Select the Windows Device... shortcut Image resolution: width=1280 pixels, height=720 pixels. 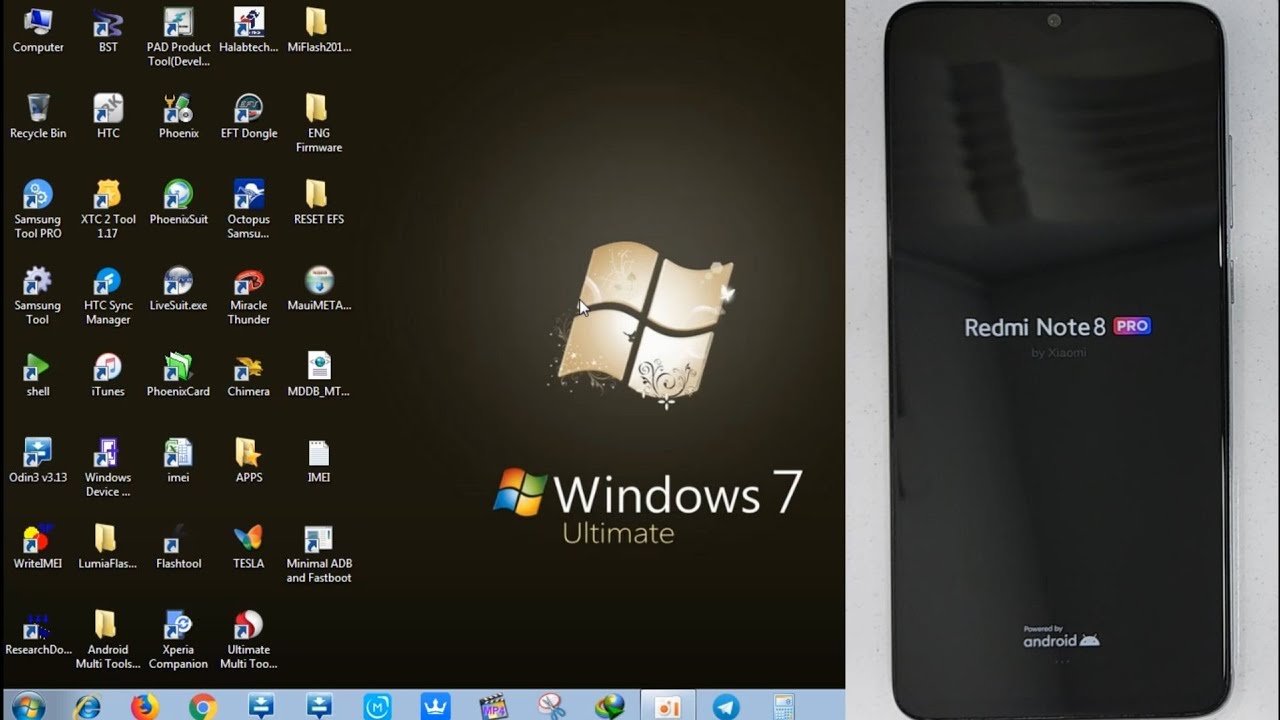(108, 467)
